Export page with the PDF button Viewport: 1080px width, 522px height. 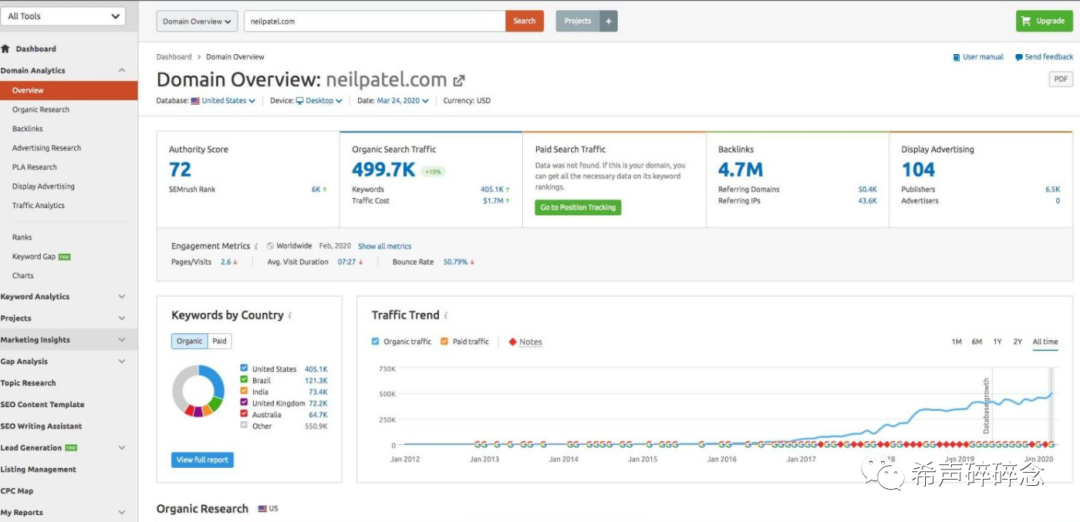(1060, 80)
